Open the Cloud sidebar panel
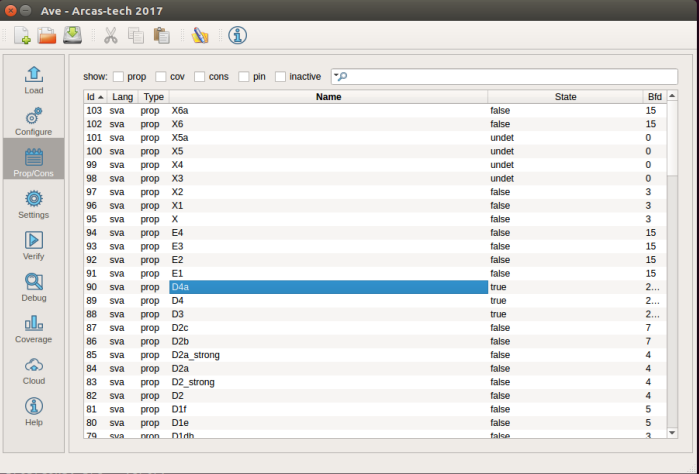This screenshot has width=699, height=474. click(x=34, y=370)
